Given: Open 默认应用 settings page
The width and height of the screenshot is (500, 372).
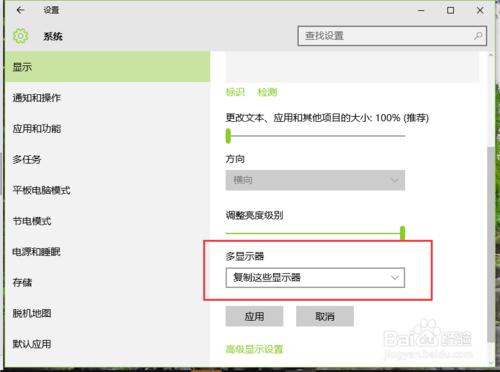Looking at the screenshot, I should click(x=108, y=344).
